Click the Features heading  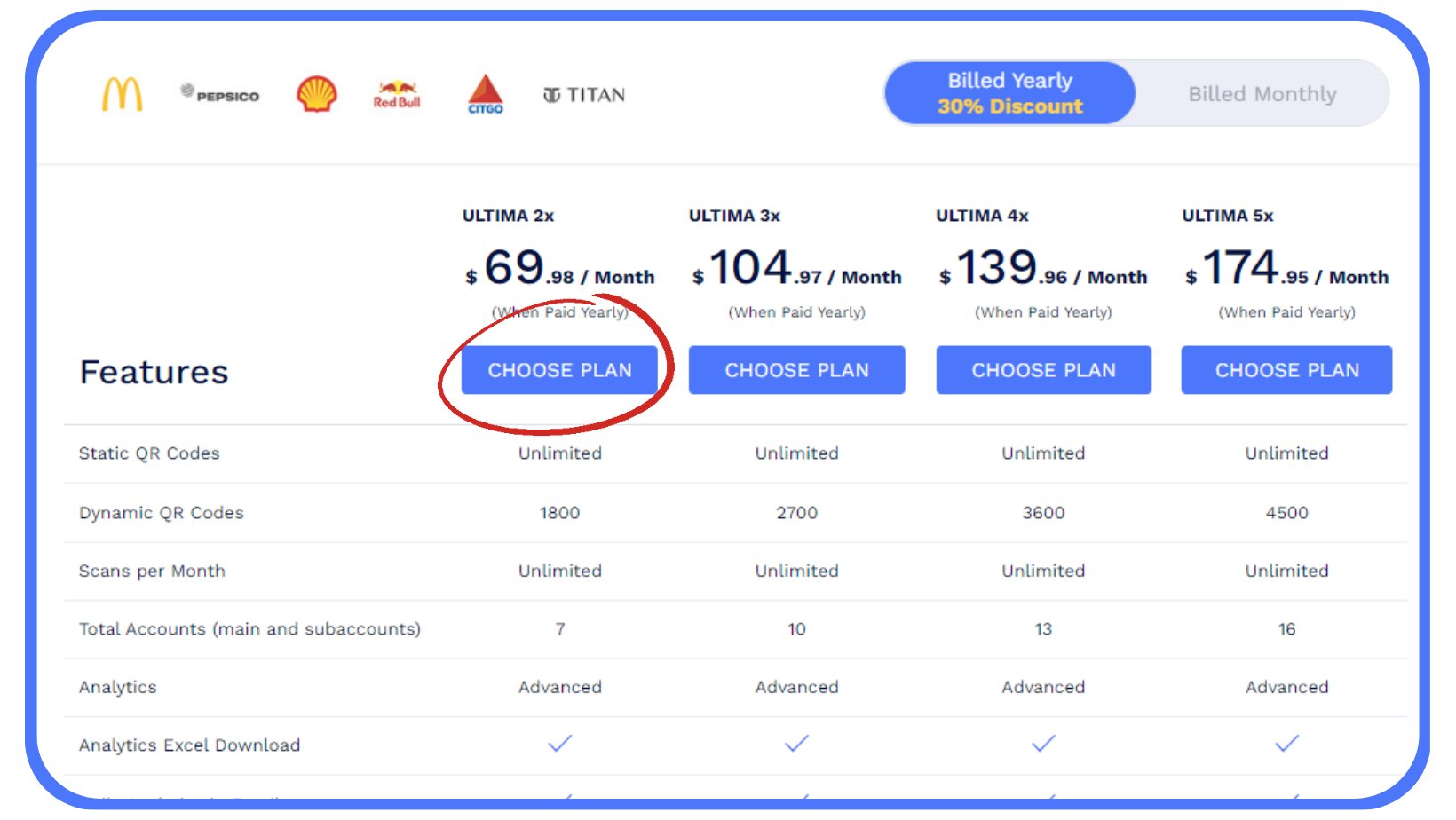click(x=154, y=373)
